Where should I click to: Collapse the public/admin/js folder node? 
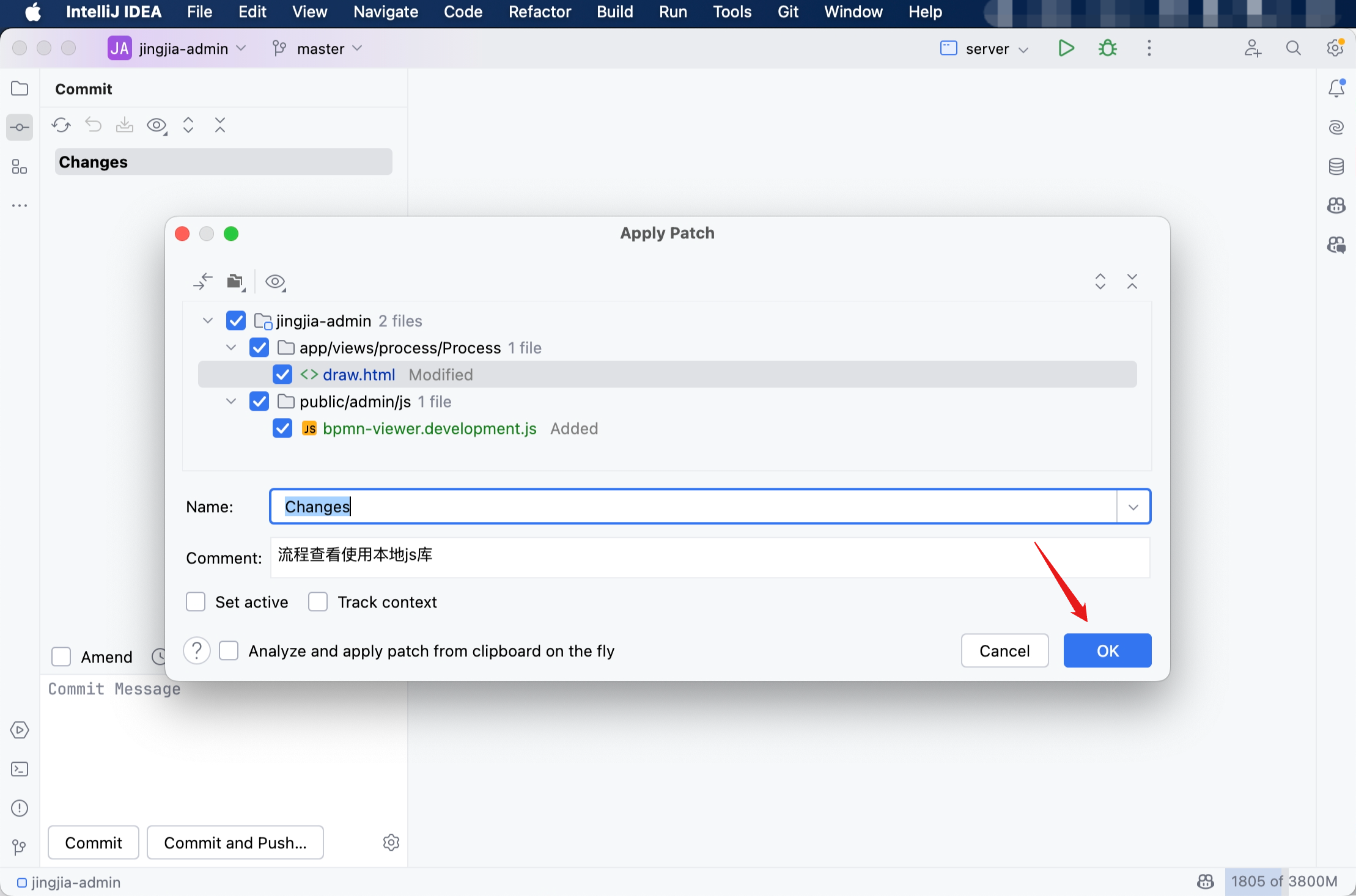click(231, 402)
